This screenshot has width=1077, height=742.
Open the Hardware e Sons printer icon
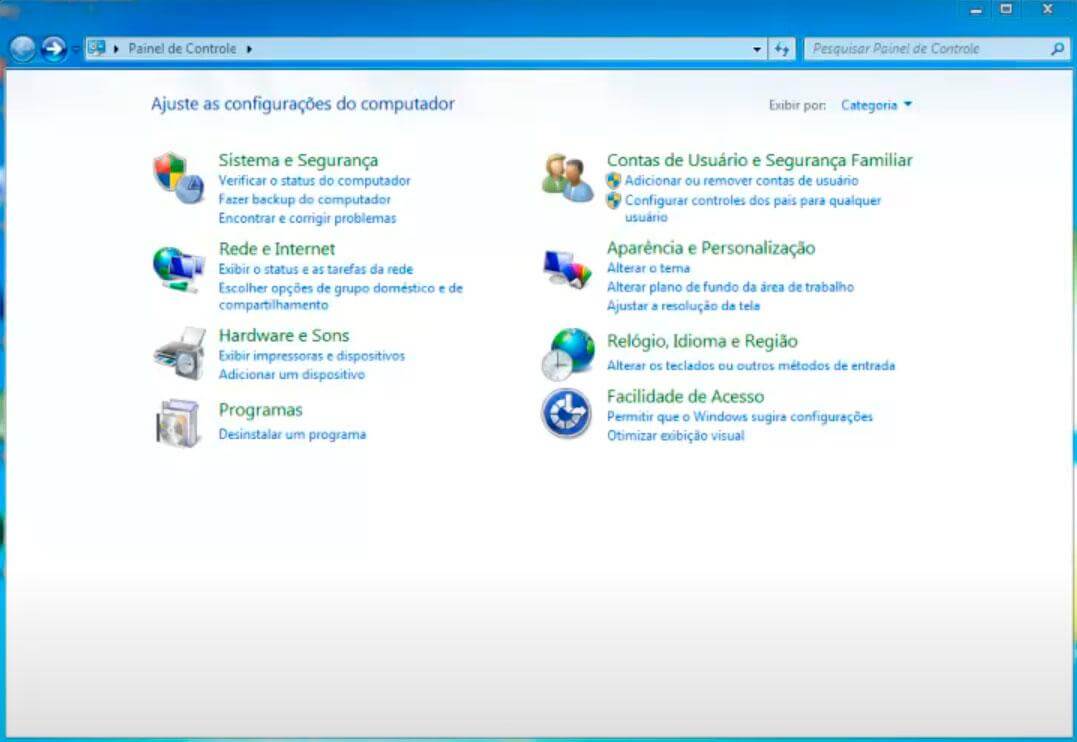pos(179,354)
